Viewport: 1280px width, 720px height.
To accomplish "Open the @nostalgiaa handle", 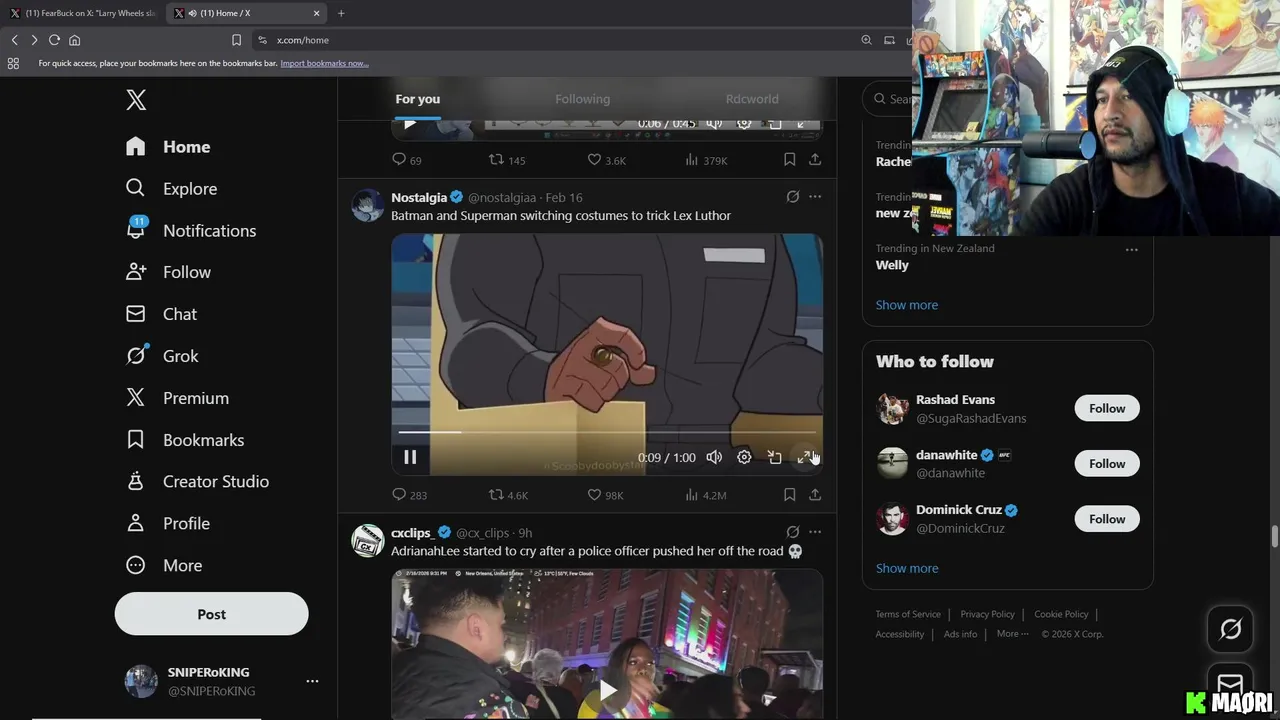I will [502, 198].
